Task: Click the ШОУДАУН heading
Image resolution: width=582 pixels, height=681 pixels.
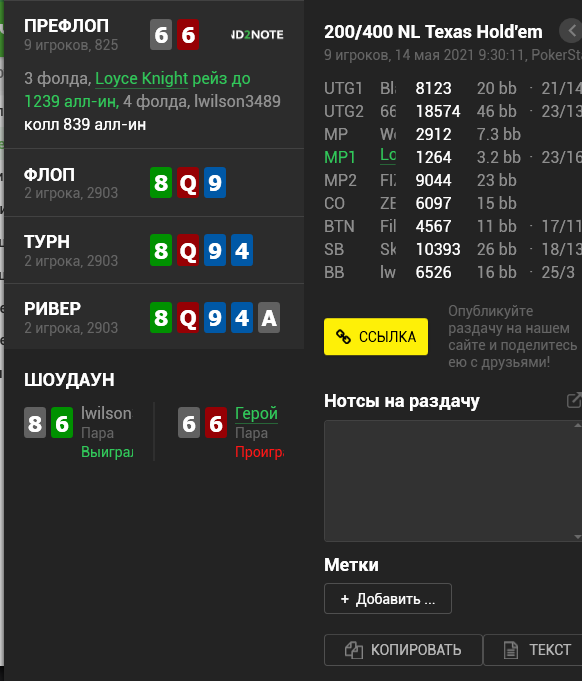Action: [x=69, y=380]
